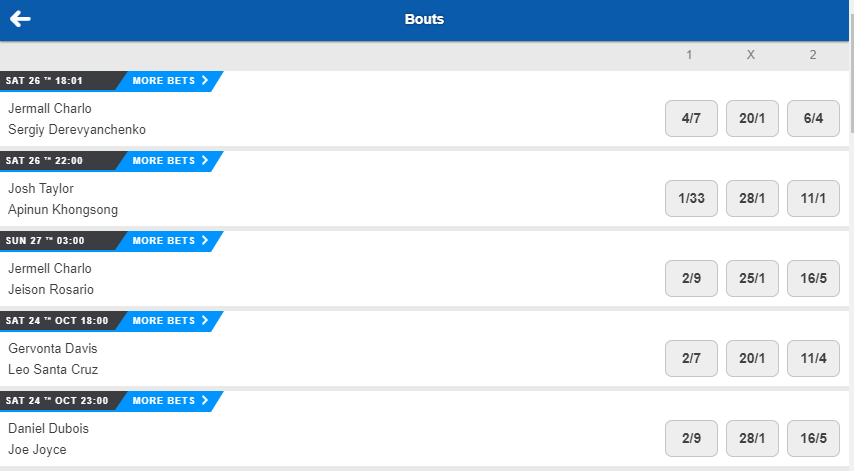Expand More Bets for Dubois vs Joyce
The height and width of the screenshot is (471, 854).
170,401
